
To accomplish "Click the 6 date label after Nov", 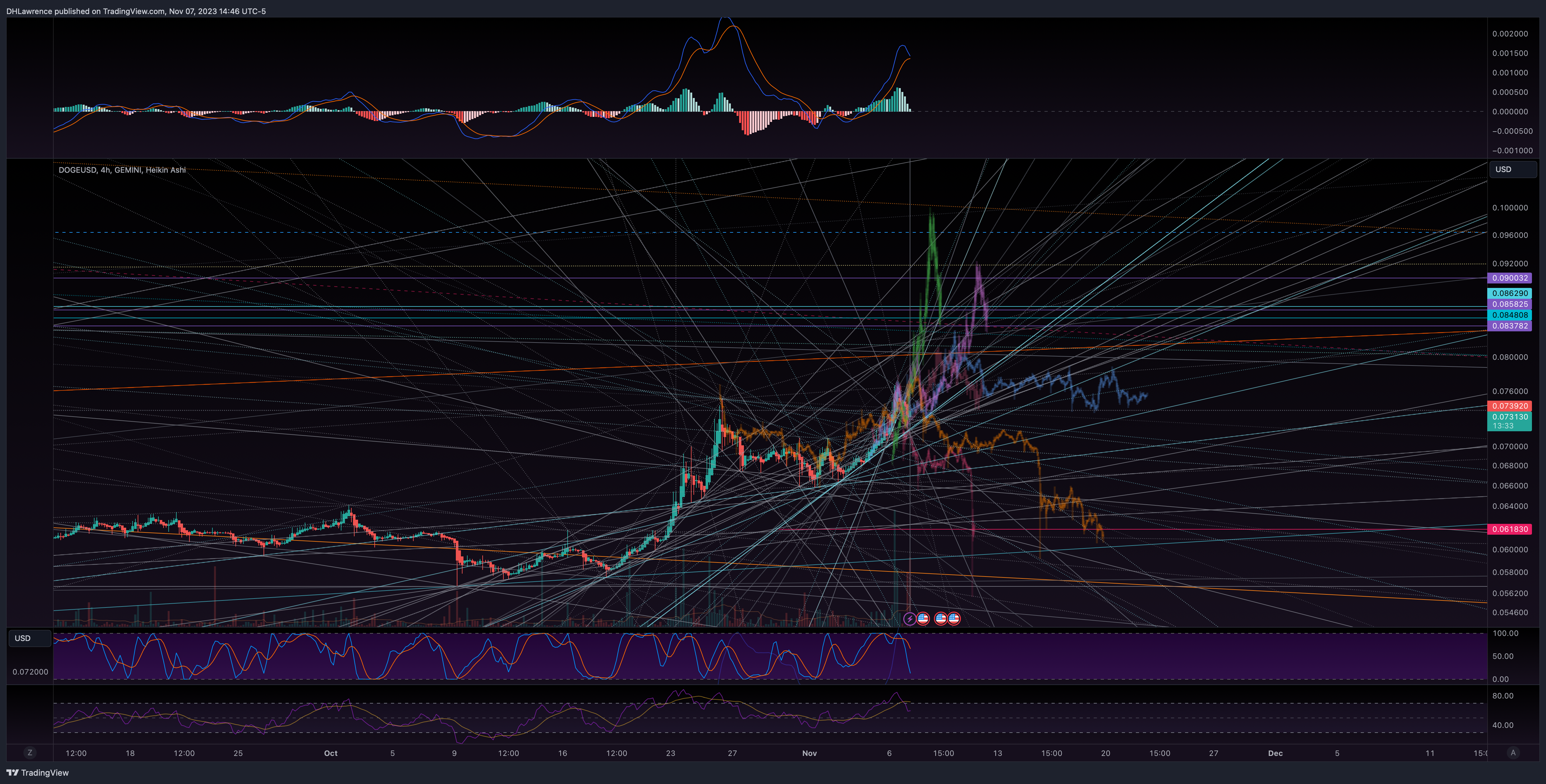I will 890,753.
